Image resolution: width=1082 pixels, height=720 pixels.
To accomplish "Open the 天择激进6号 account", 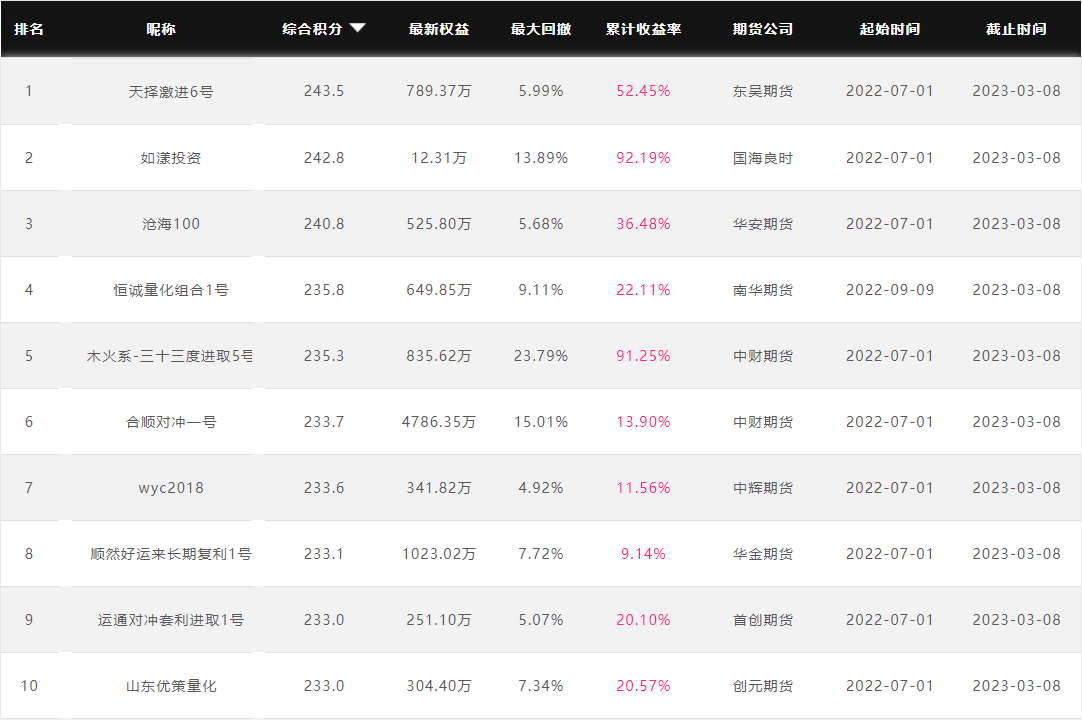I will click(x=170, y=92).
